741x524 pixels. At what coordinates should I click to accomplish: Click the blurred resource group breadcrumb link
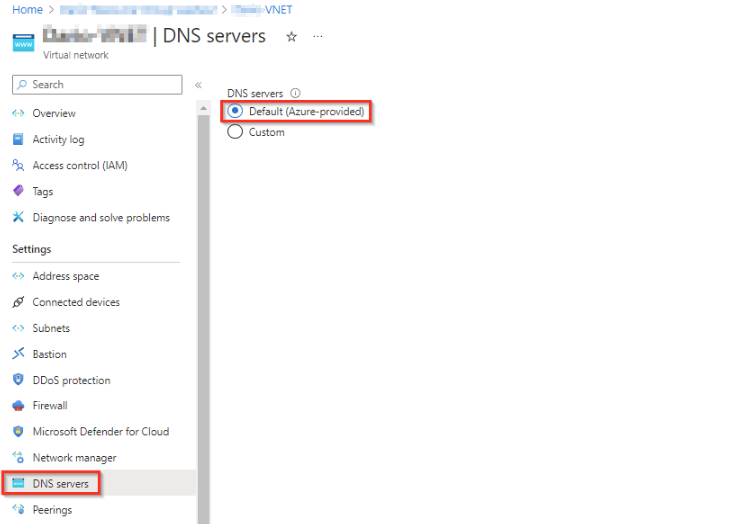coord(138,10)
